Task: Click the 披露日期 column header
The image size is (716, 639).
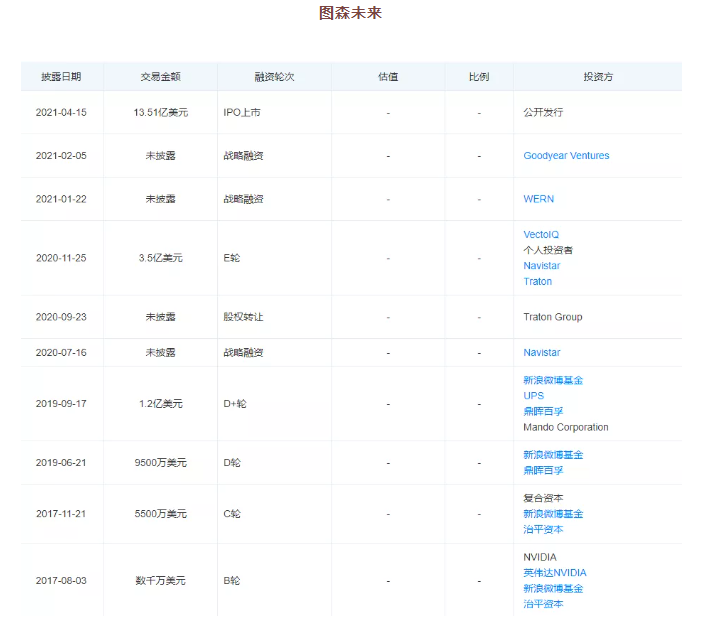Action: pos(61,77)
